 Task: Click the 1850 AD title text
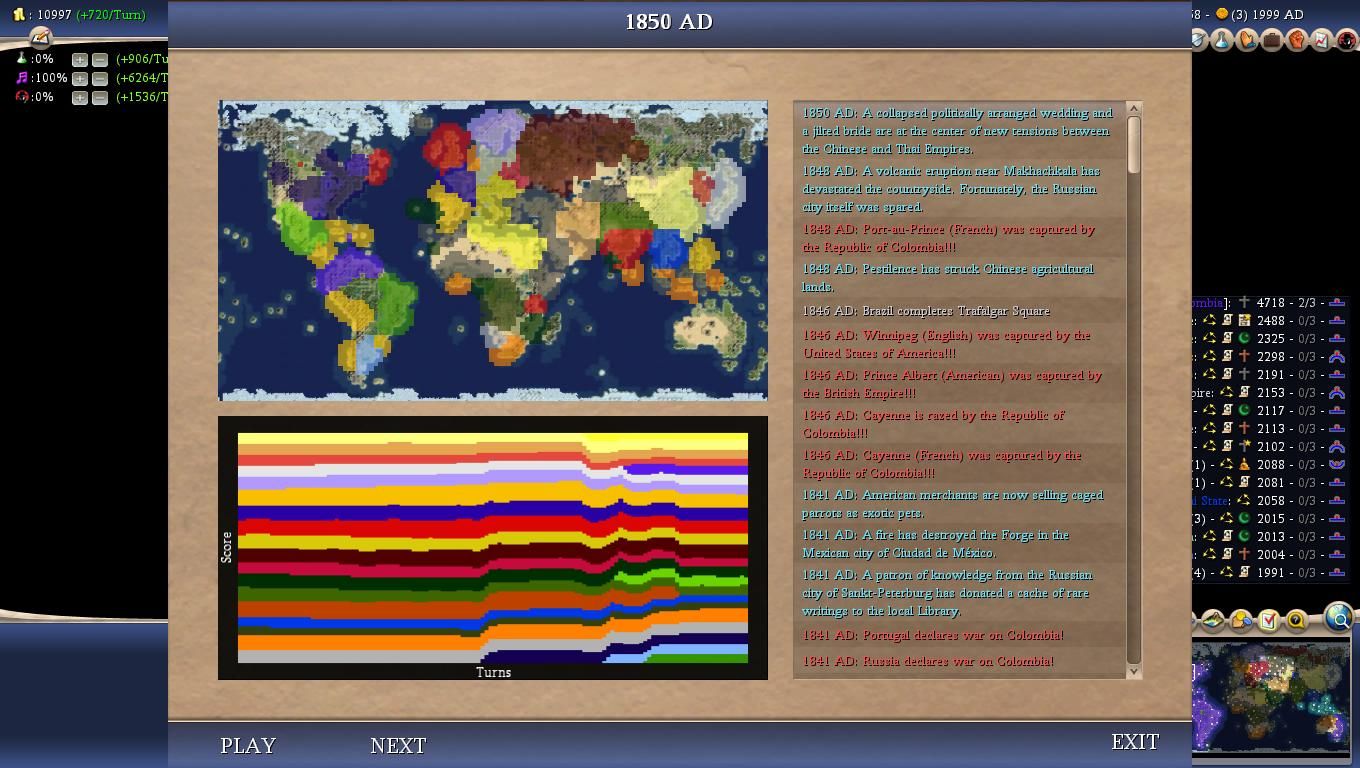pos(669,22)
